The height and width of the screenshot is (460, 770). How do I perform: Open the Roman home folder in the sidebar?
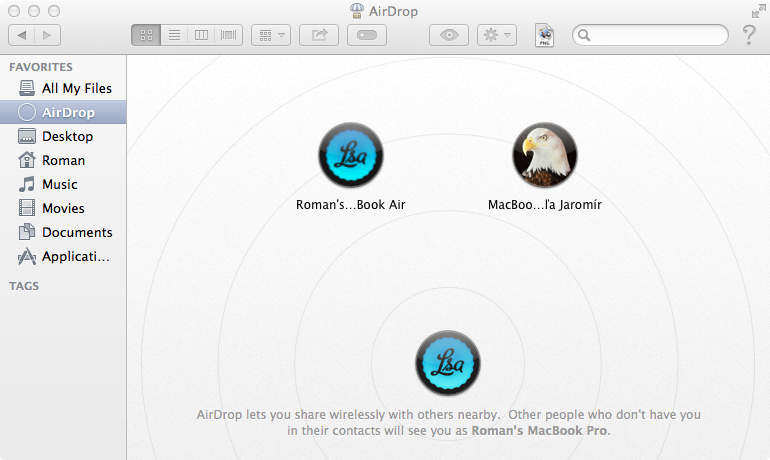[63, 161]
